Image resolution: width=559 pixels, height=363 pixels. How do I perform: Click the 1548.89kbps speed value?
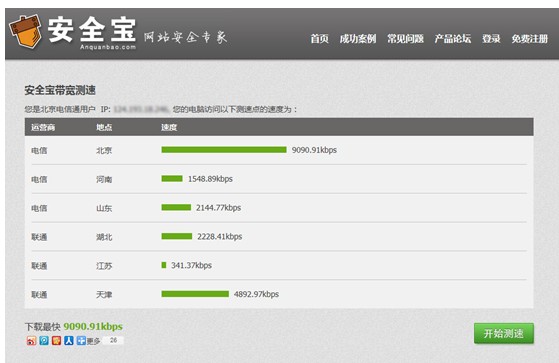pos(210,179)
